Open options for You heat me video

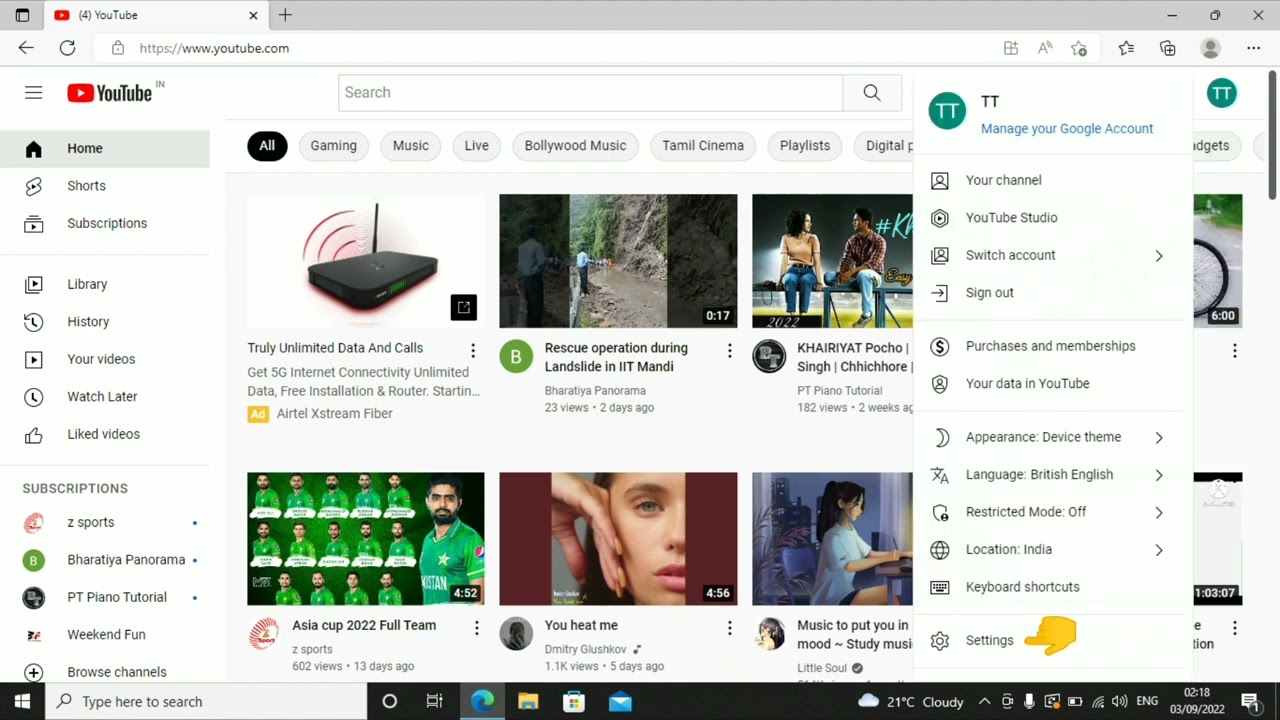(729, 628)
